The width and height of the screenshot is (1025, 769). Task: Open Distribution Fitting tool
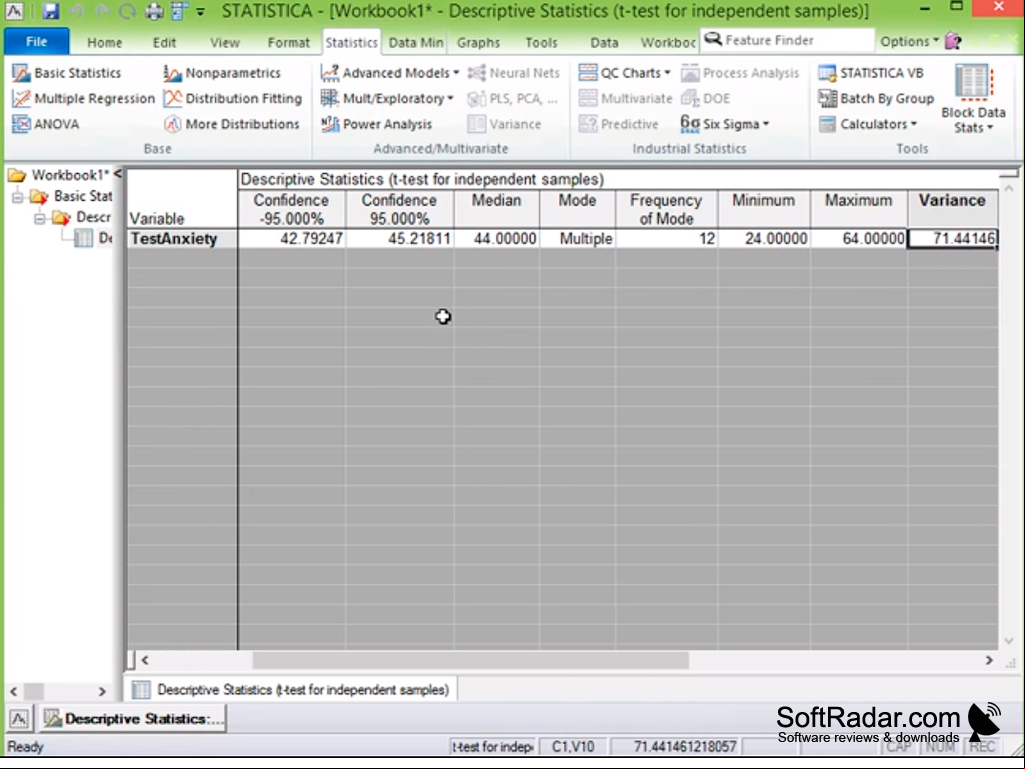tap(233, 98)
